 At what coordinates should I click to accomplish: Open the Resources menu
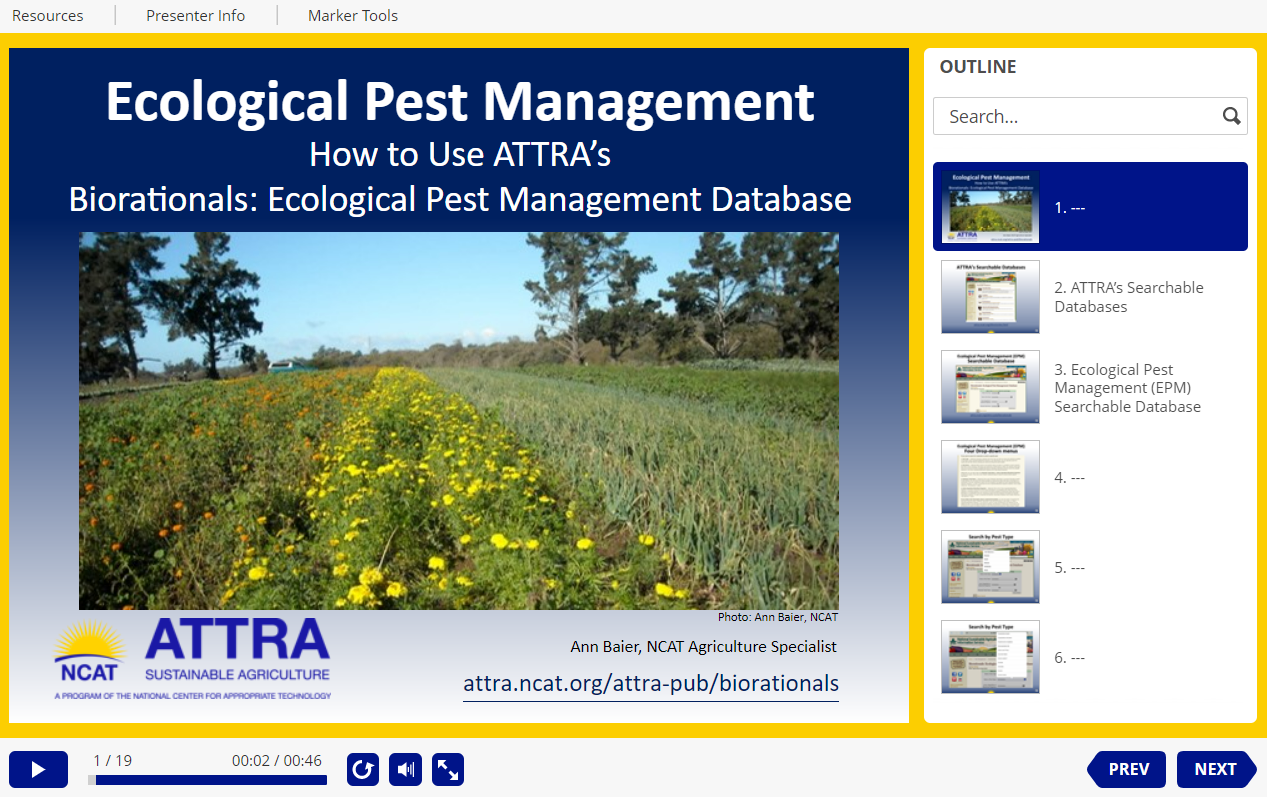pos(48,15)
